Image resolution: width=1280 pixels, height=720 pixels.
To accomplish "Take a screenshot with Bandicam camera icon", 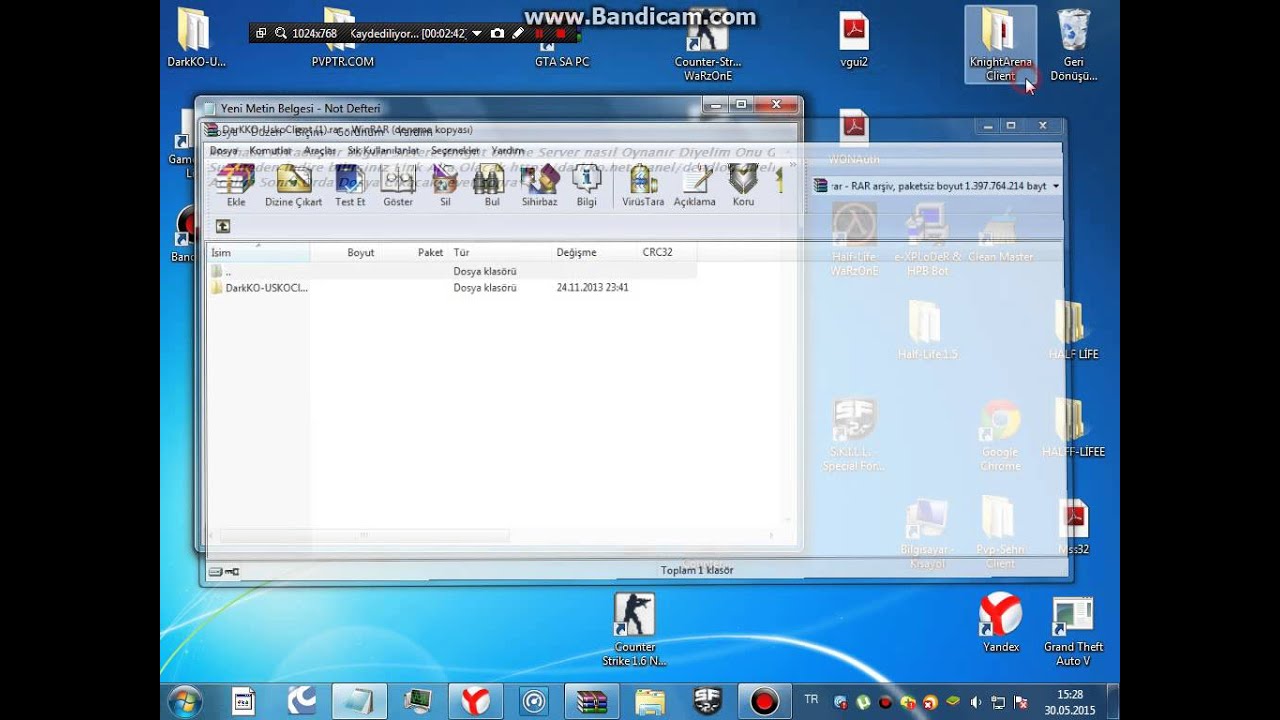I will coord(497,34).
